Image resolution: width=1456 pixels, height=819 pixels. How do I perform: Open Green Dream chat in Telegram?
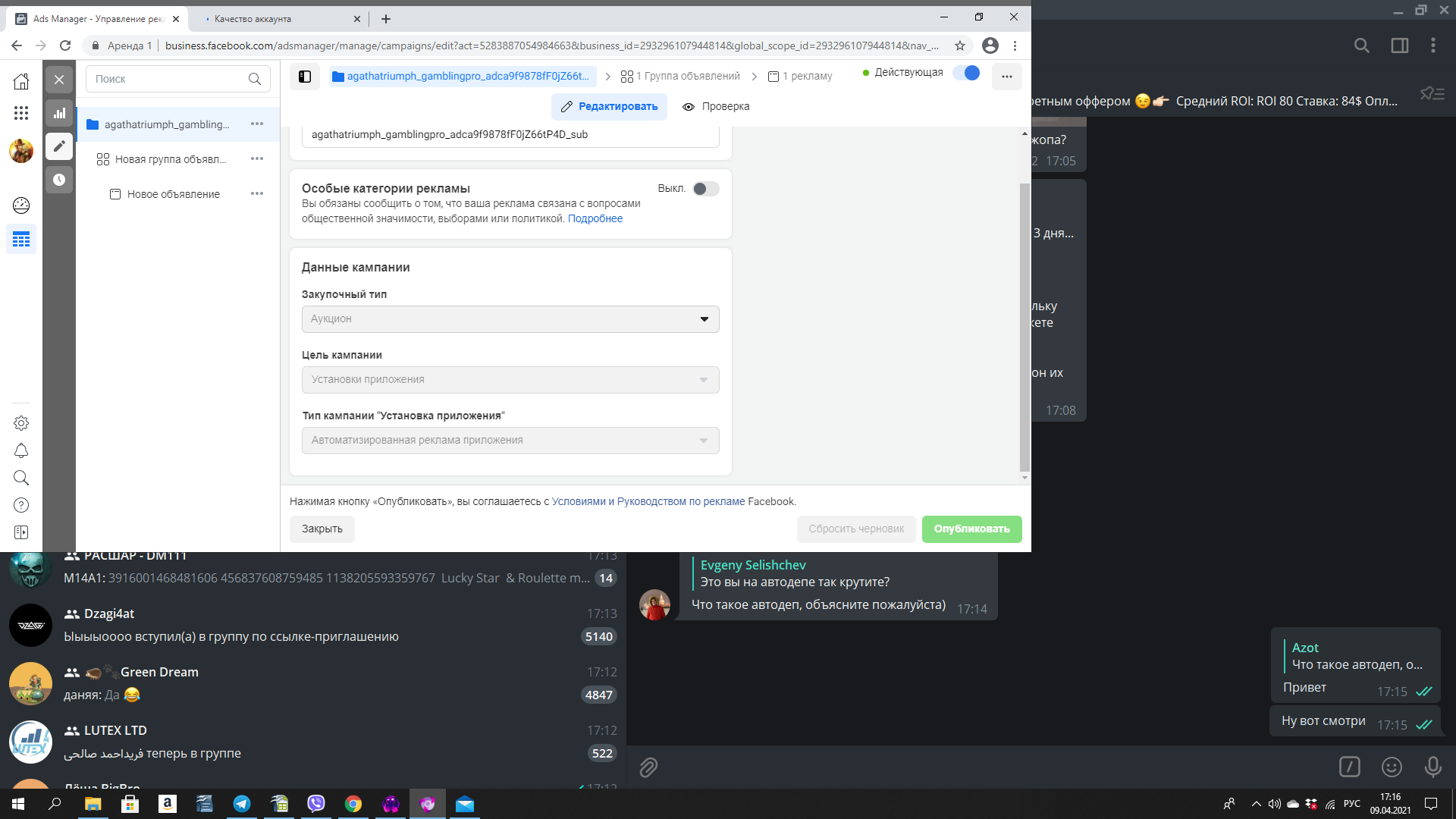pyautogui.click(x=313, y=683)
